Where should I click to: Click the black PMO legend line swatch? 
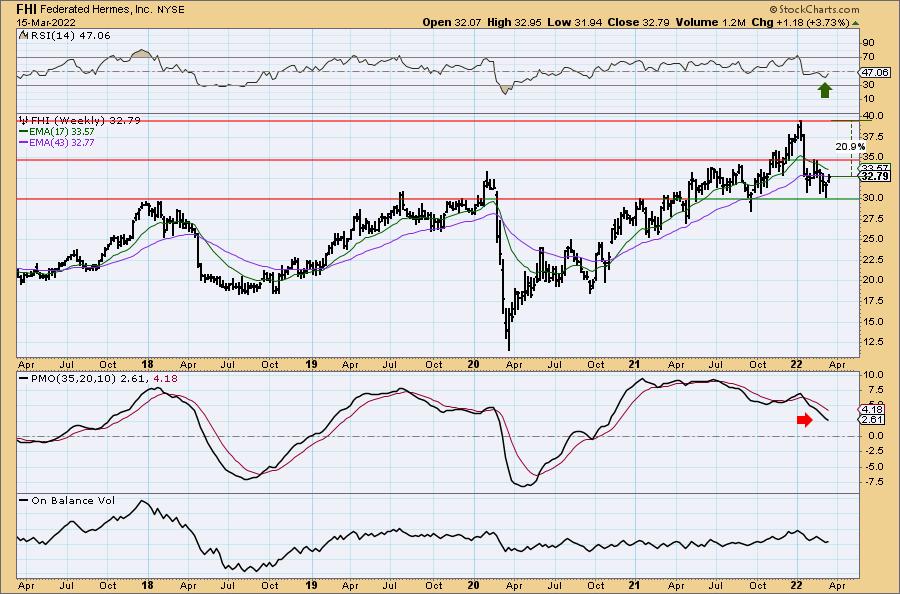pos(24,378)
